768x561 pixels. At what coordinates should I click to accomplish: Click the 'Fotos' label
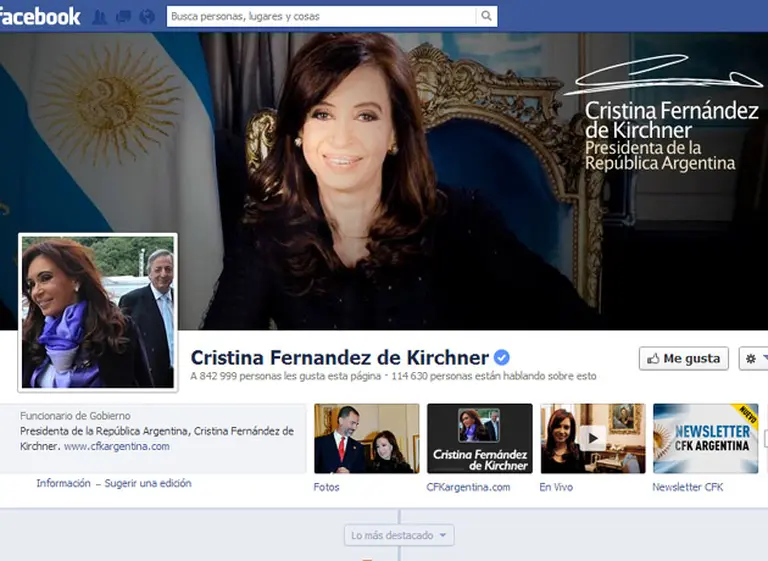tap(326, 487)
